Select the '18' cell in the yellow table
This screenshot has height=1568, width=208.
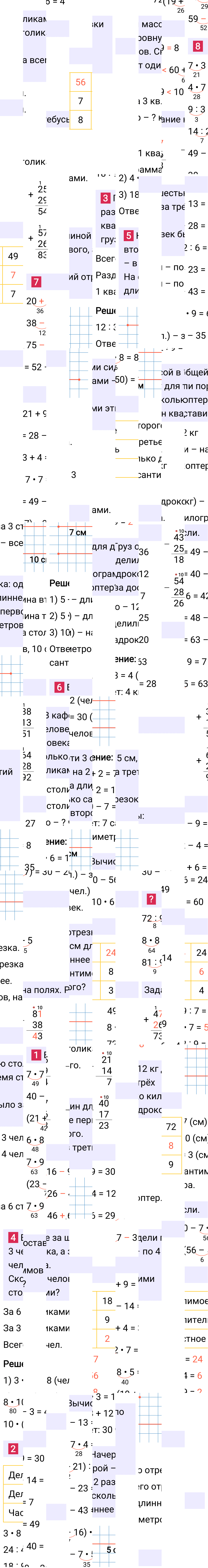(x=107, y=1301)
